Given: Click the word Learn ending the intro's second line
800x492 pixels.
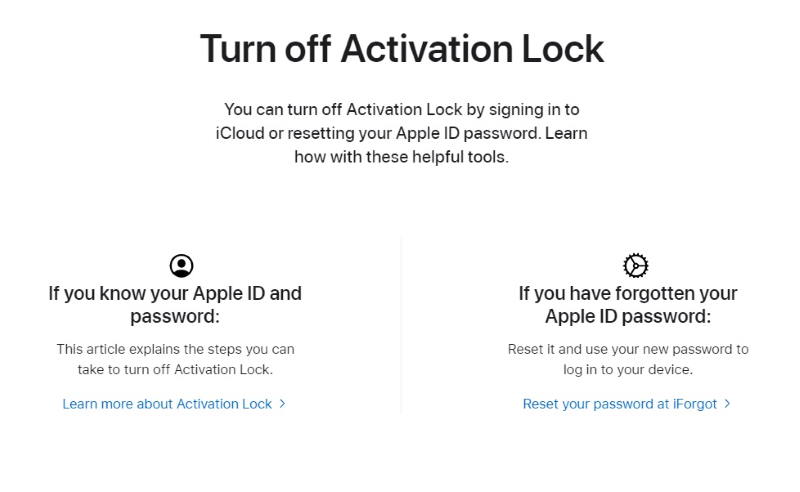Looking at the screenshot, I should coord(566,133).
